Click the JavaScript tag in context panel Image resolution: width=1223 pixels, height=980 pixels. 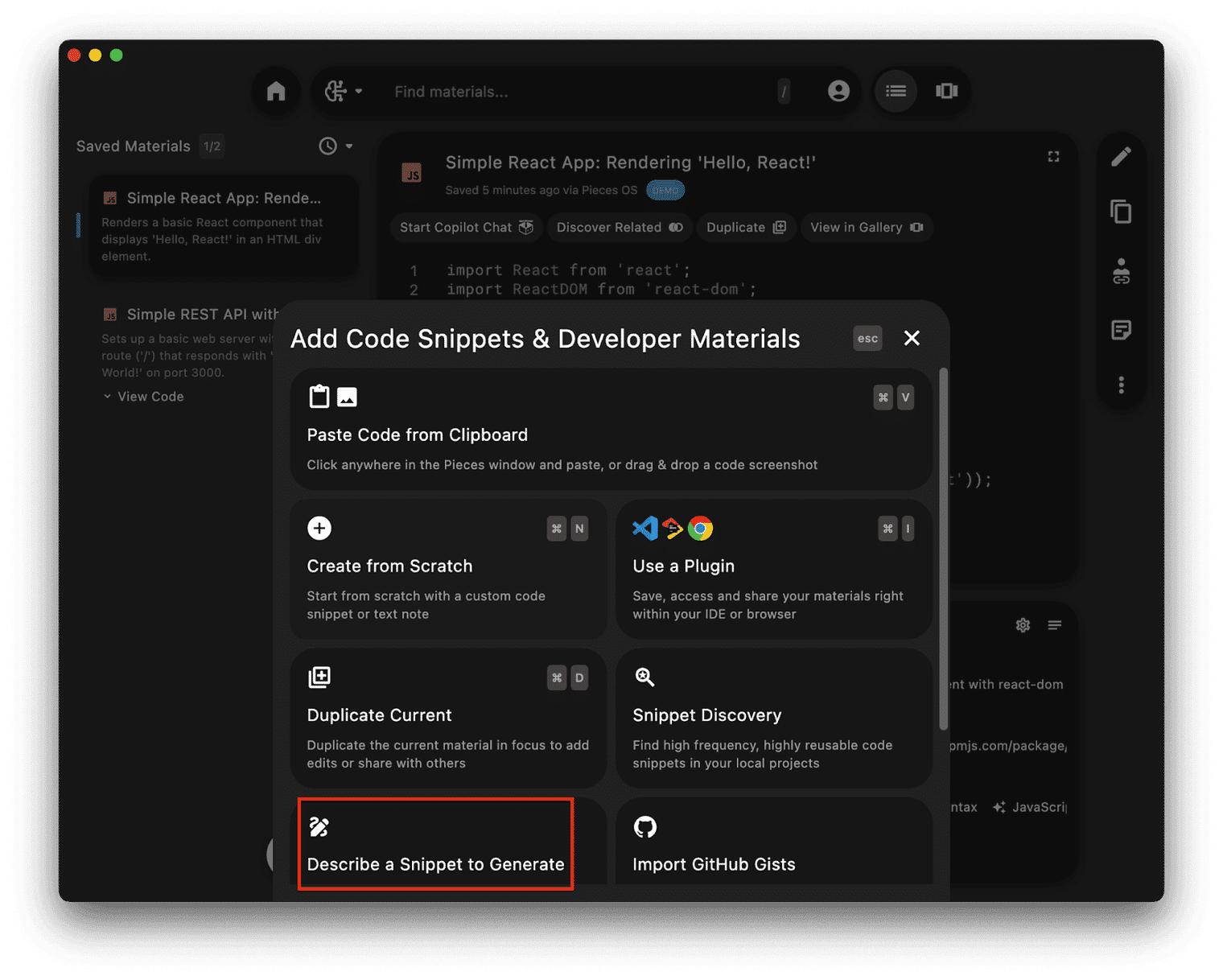(1030, 807)
